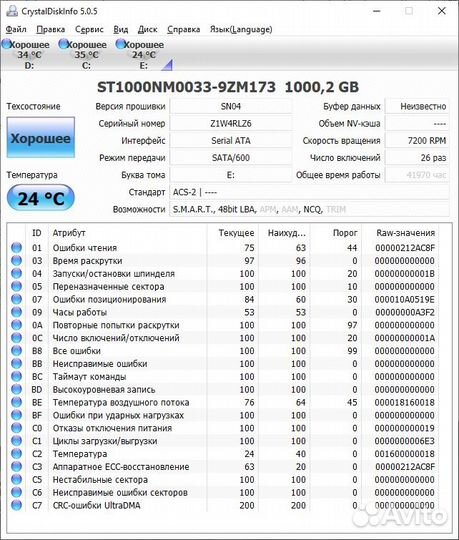Open the Сервис menu

(89, 29)
